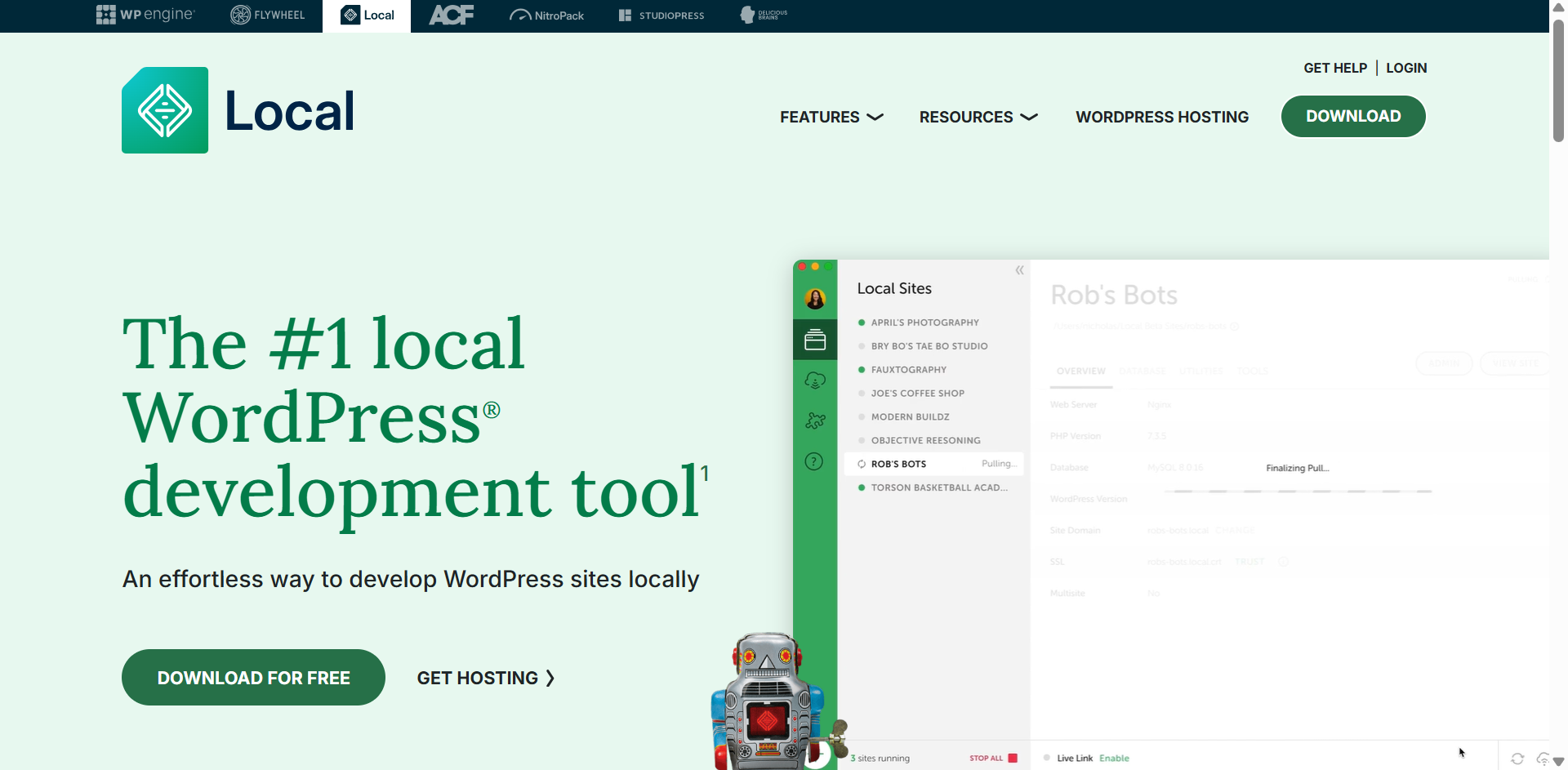Toggle the status dot next to FAUXTOGRAPHY

point(862,369)
